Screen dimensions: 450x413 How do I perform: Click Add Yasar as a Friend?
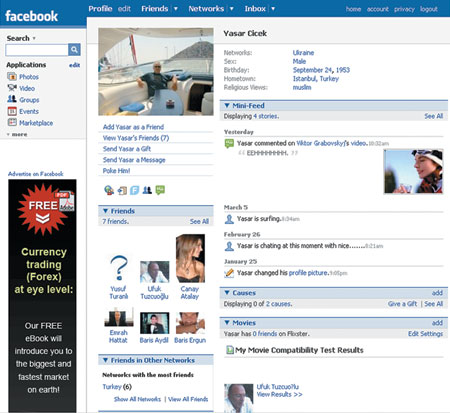click(133, 127)
